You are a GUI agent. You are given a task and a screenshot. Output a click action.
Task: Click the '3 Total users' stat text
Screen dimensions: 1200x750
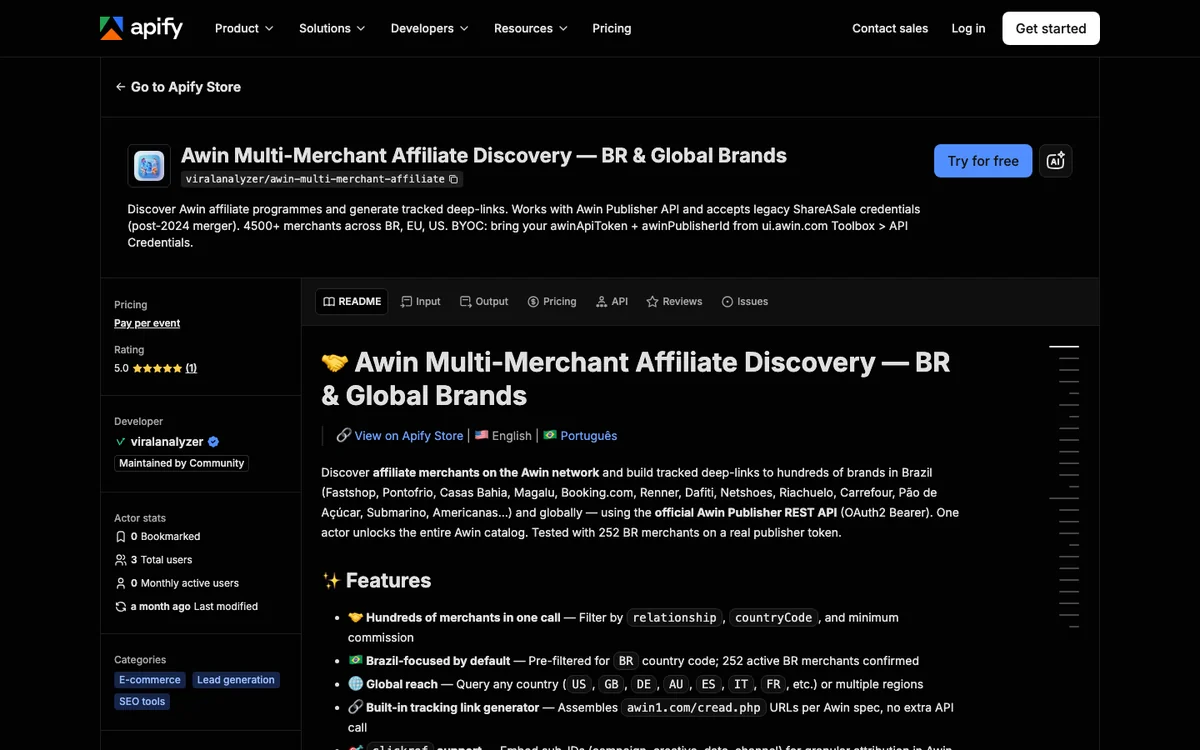[x=162, y=560]
